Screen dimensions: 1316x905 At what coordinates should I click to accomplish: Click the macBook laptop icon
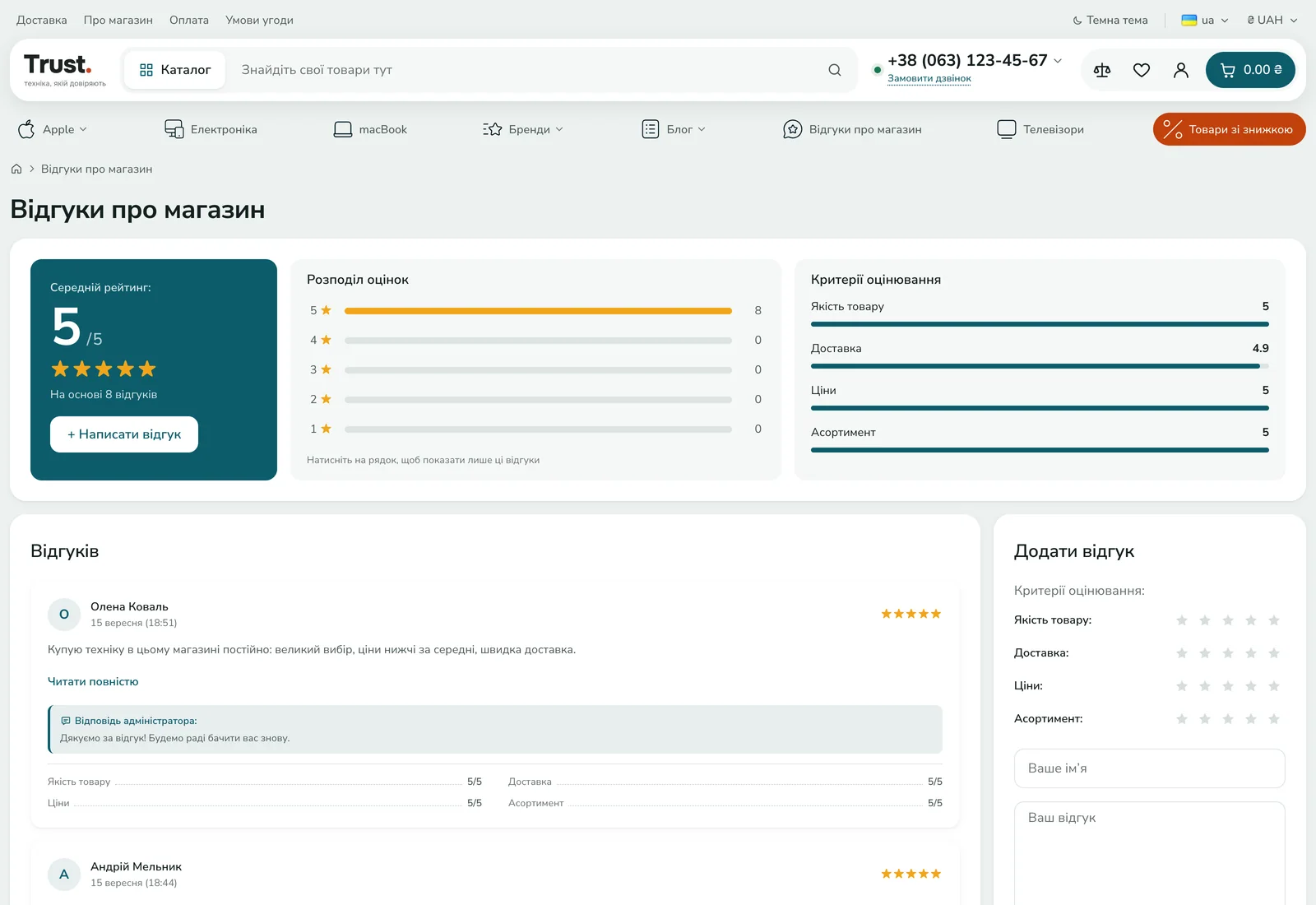coord(343,129)
